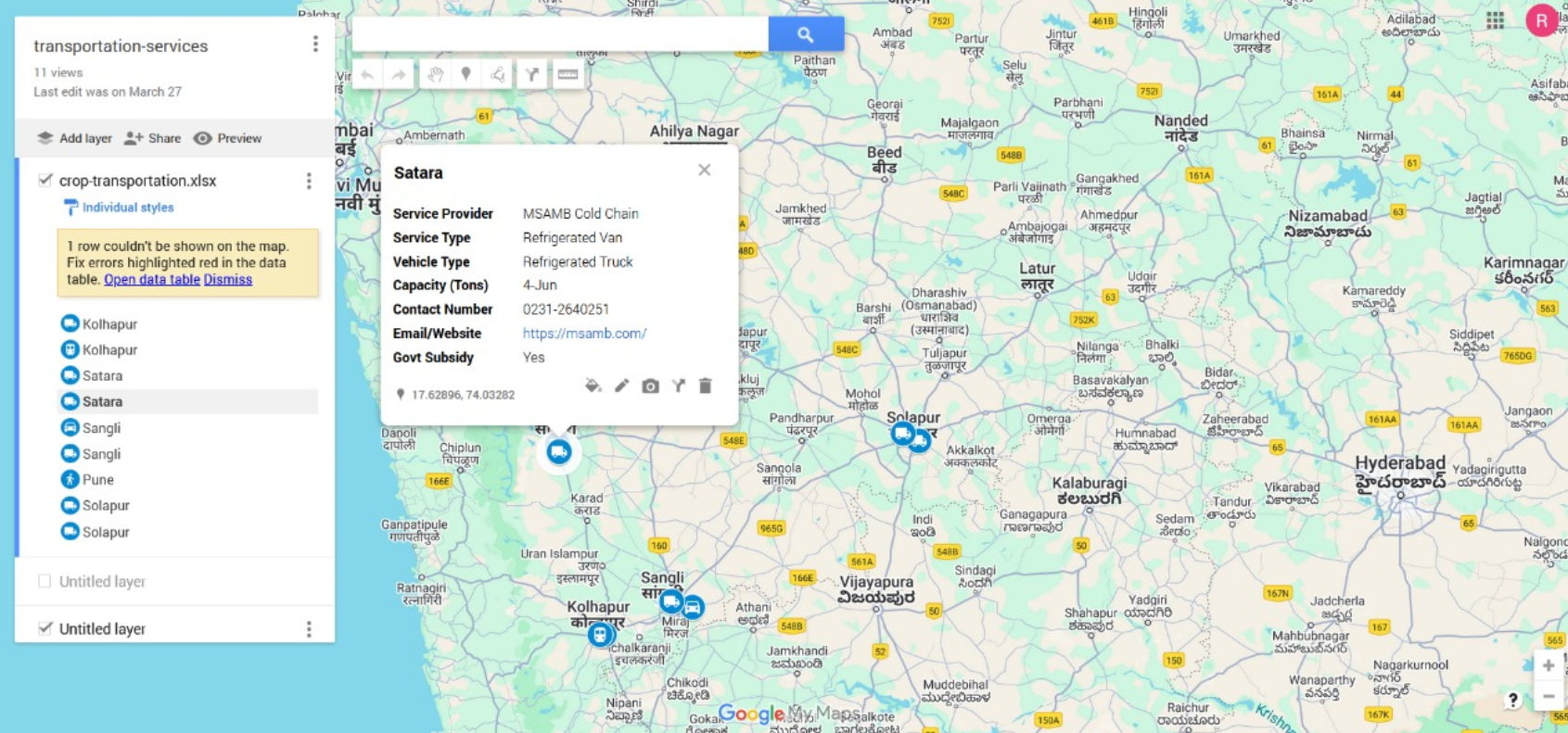1568x733 pixels.
Task: Activate the Draw a line tool
Action: click(x=498, y=74)
